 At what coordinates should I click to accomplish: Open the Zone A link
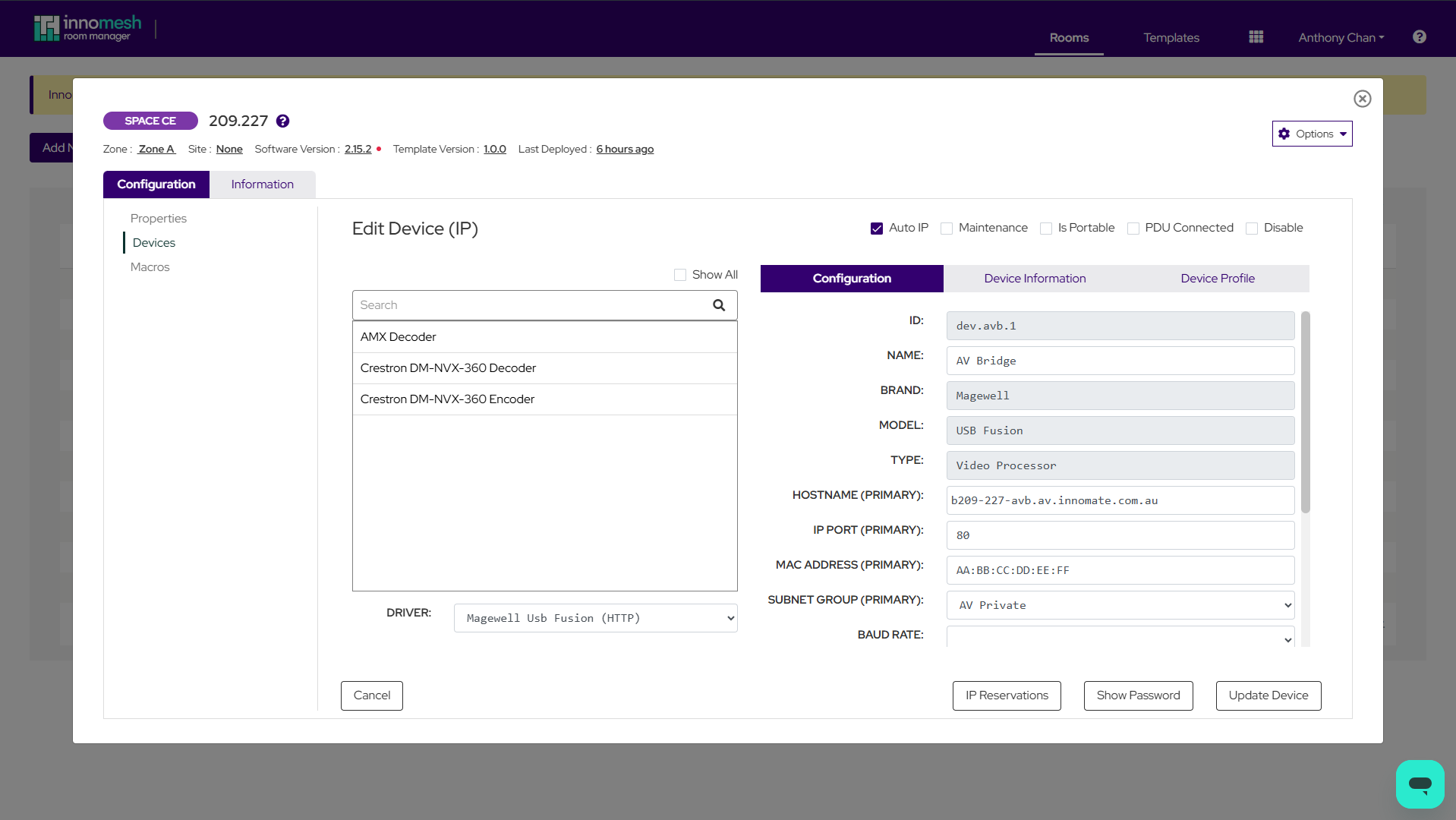point(156,150)
